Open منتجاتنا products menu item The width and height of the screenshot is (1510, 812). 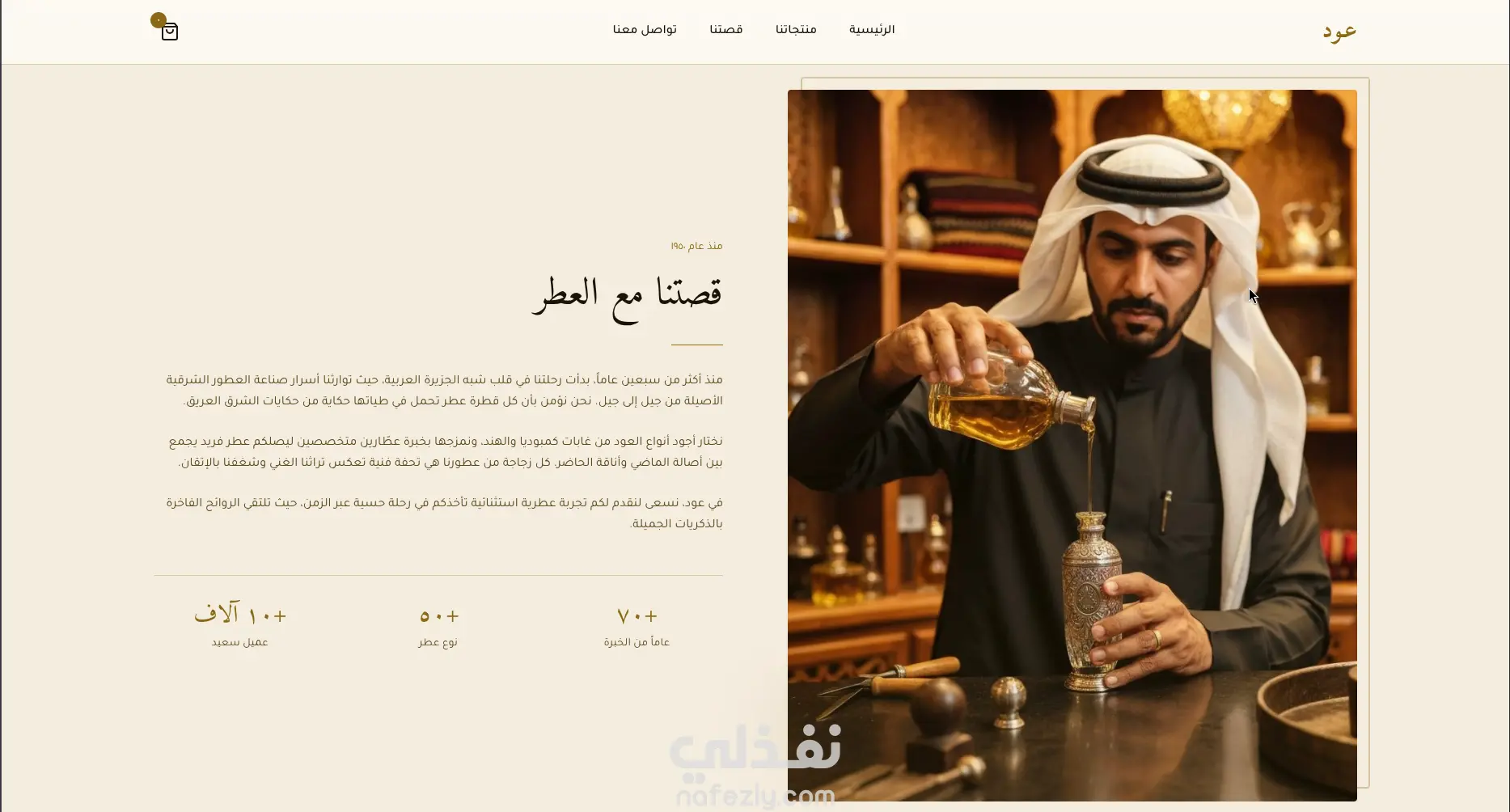pos(796,30)
